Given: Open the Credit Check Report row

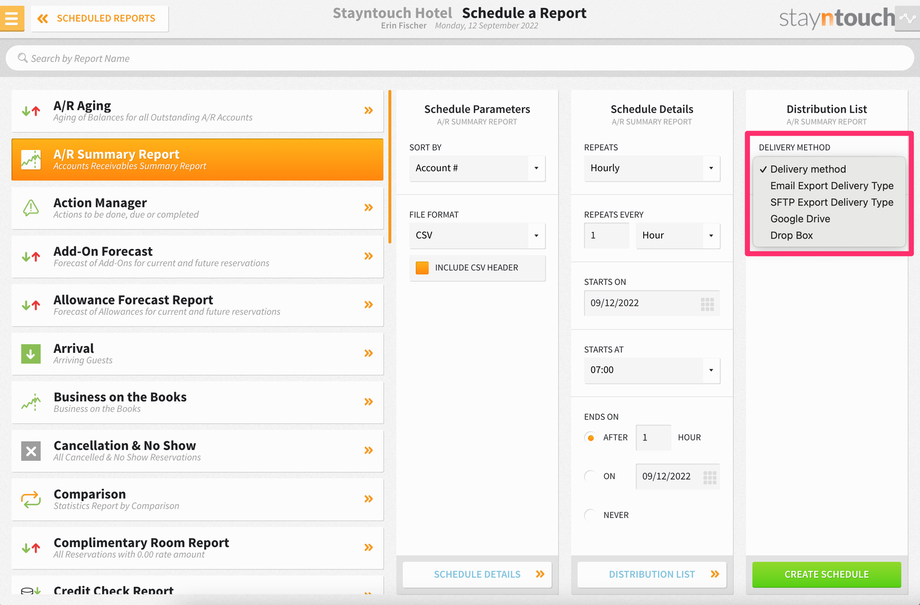Looking at the screenshot, I should 197,586.
